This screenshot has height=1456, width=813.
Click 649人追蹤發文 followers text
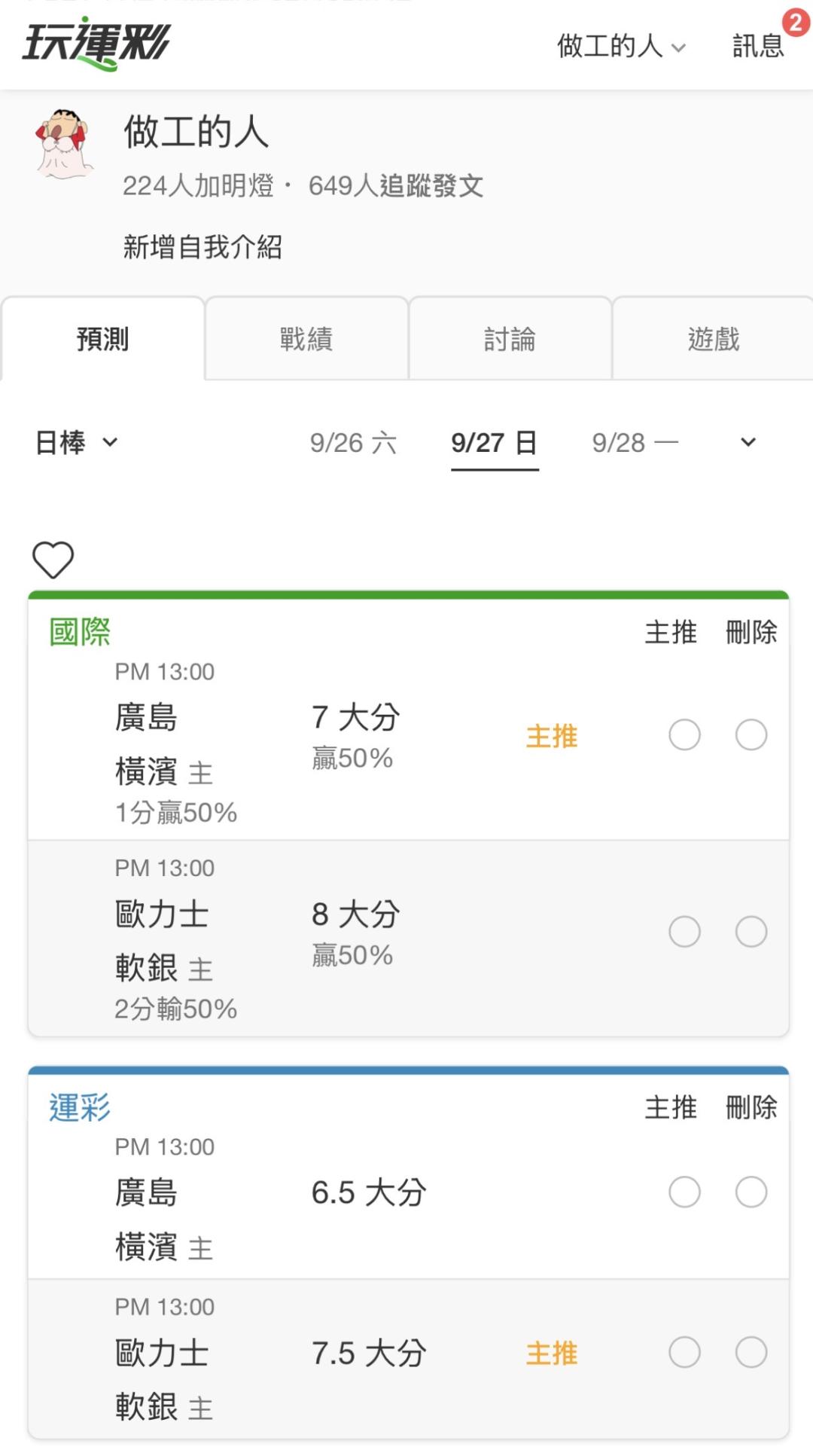(x=396, y=185)
